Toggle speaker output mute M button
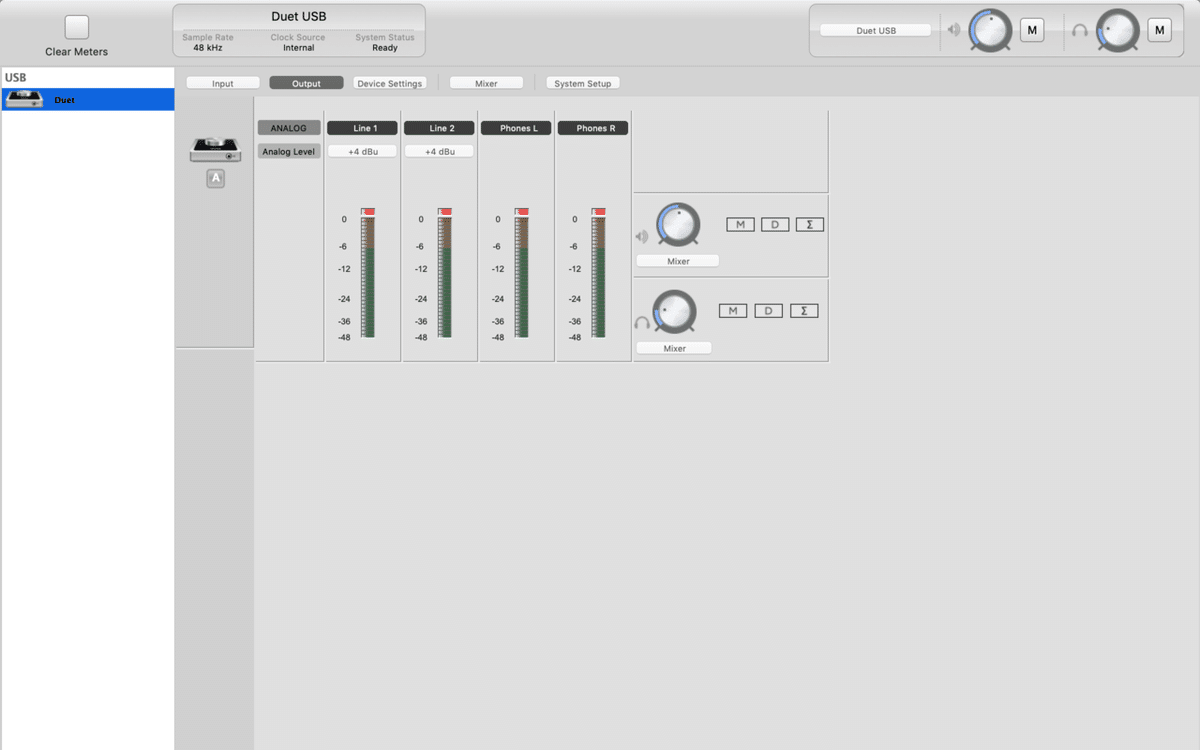The width and height of the screenshot is (1200, 750). pyautogui.click(x=740, y=225)
